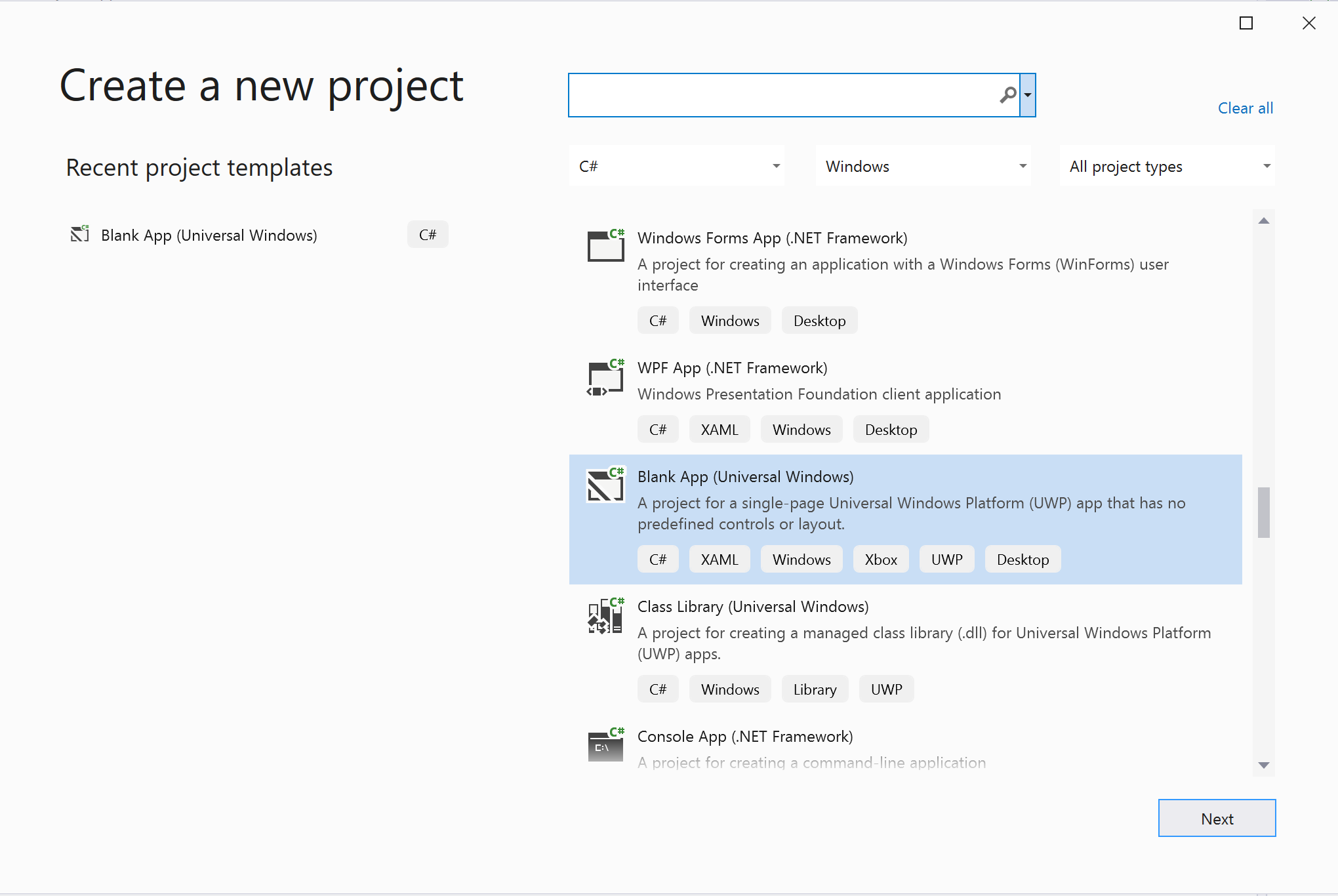Click the C# tag on Windows Forms App

657,320
